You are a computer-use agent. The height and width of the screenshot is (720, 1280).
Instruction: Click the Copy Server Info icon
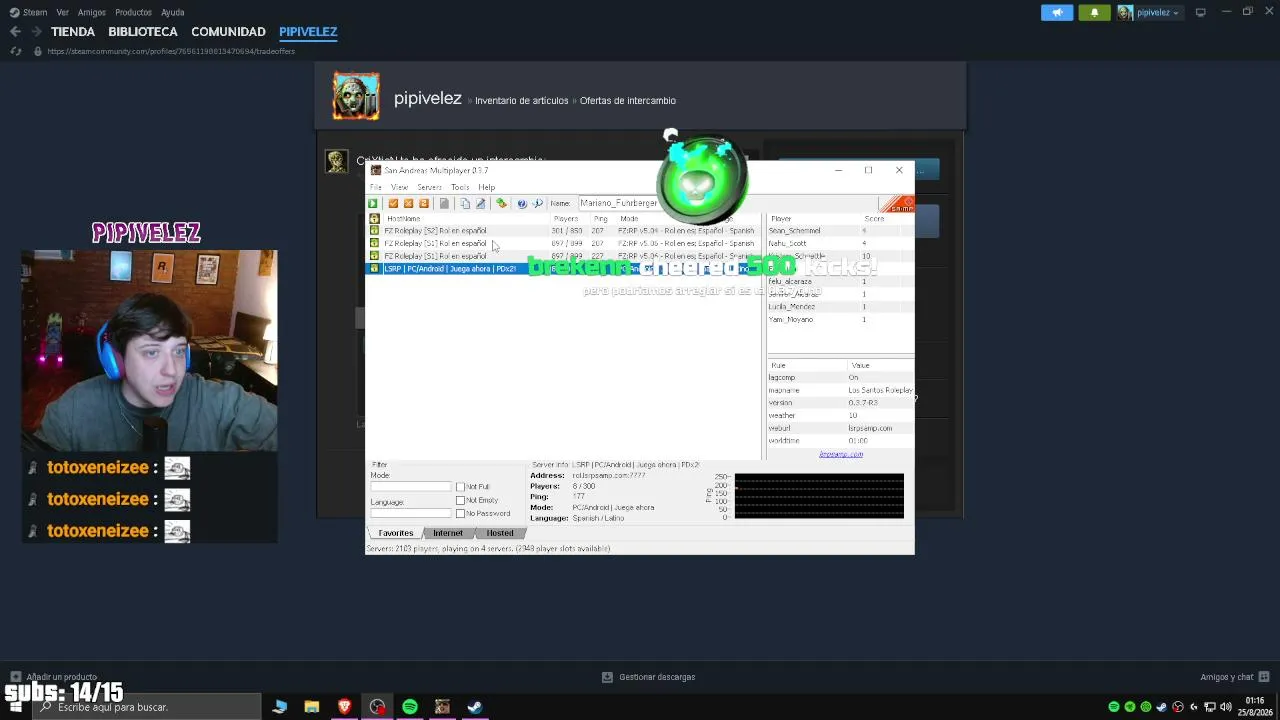click(465, 203)
